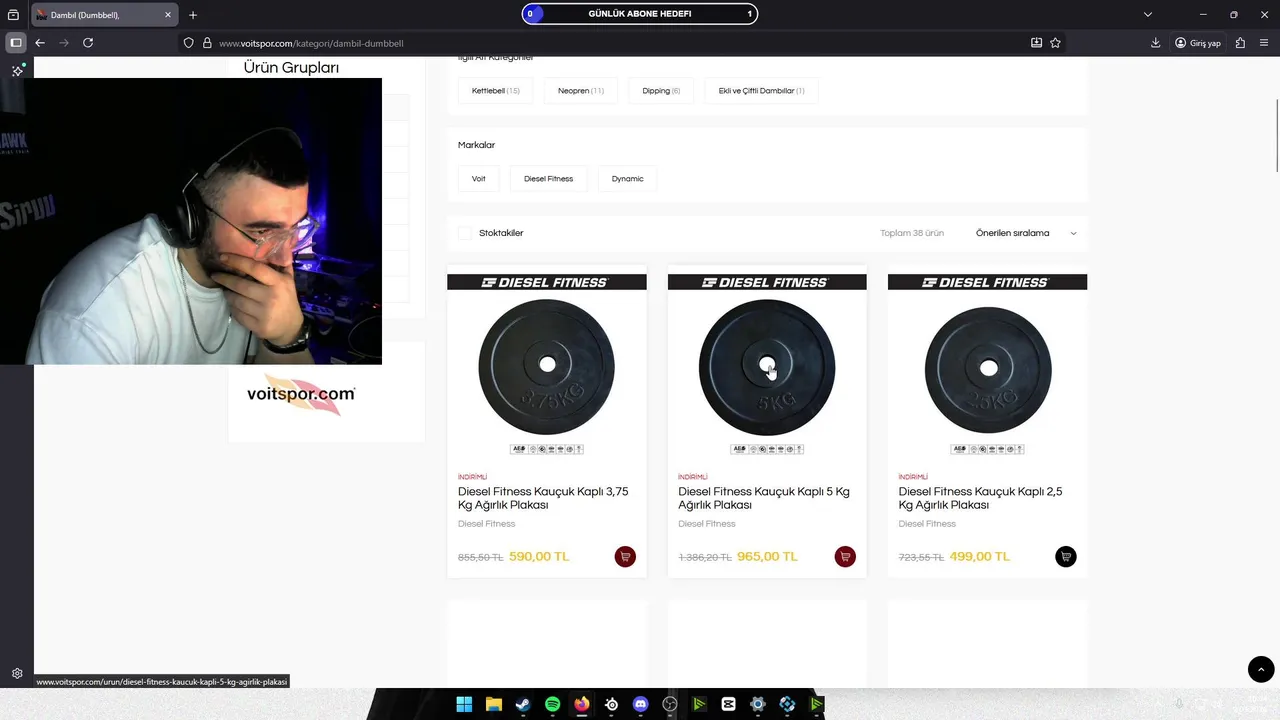
Task: Add the 499,00 TL plate to cart
Action: [1066, 557]
